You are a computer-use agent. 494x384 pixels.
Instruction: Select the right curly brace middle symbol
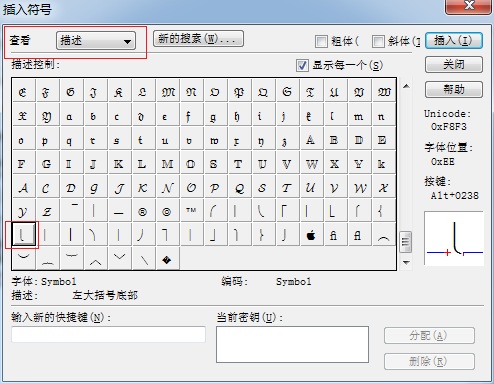tap(263, 236)
